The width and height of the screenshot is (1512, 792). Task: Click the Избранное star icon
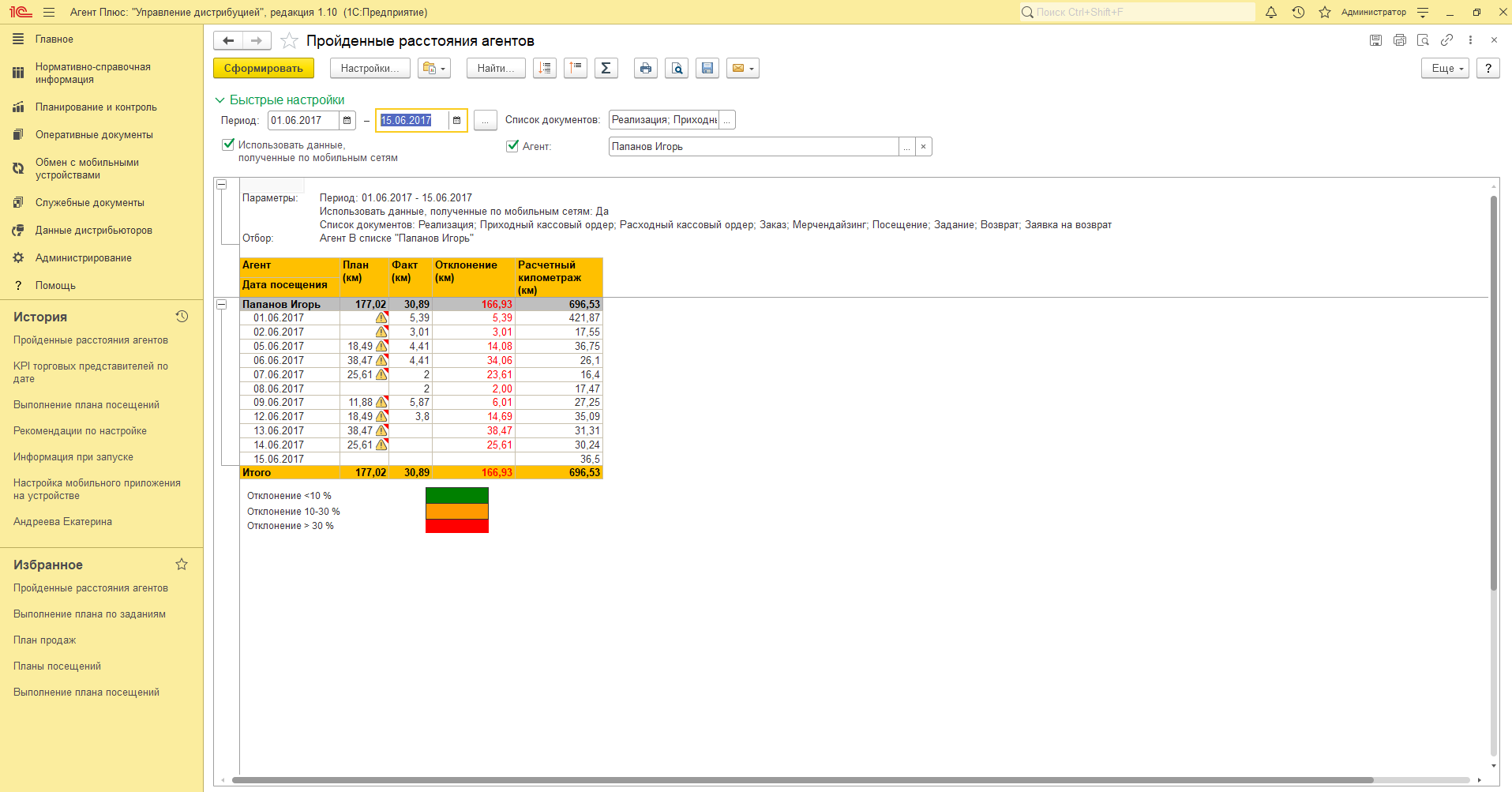[x=182, y=565]
